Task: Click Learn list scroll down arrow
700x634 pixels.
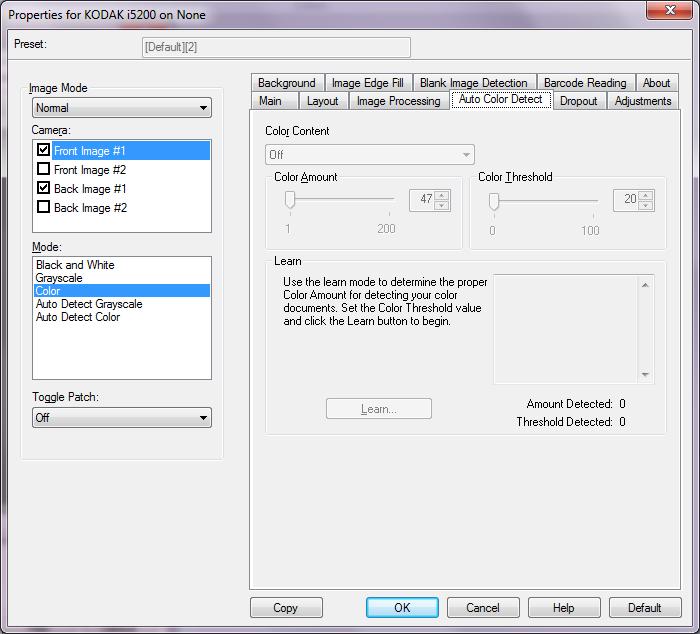Action: point(645,374)
